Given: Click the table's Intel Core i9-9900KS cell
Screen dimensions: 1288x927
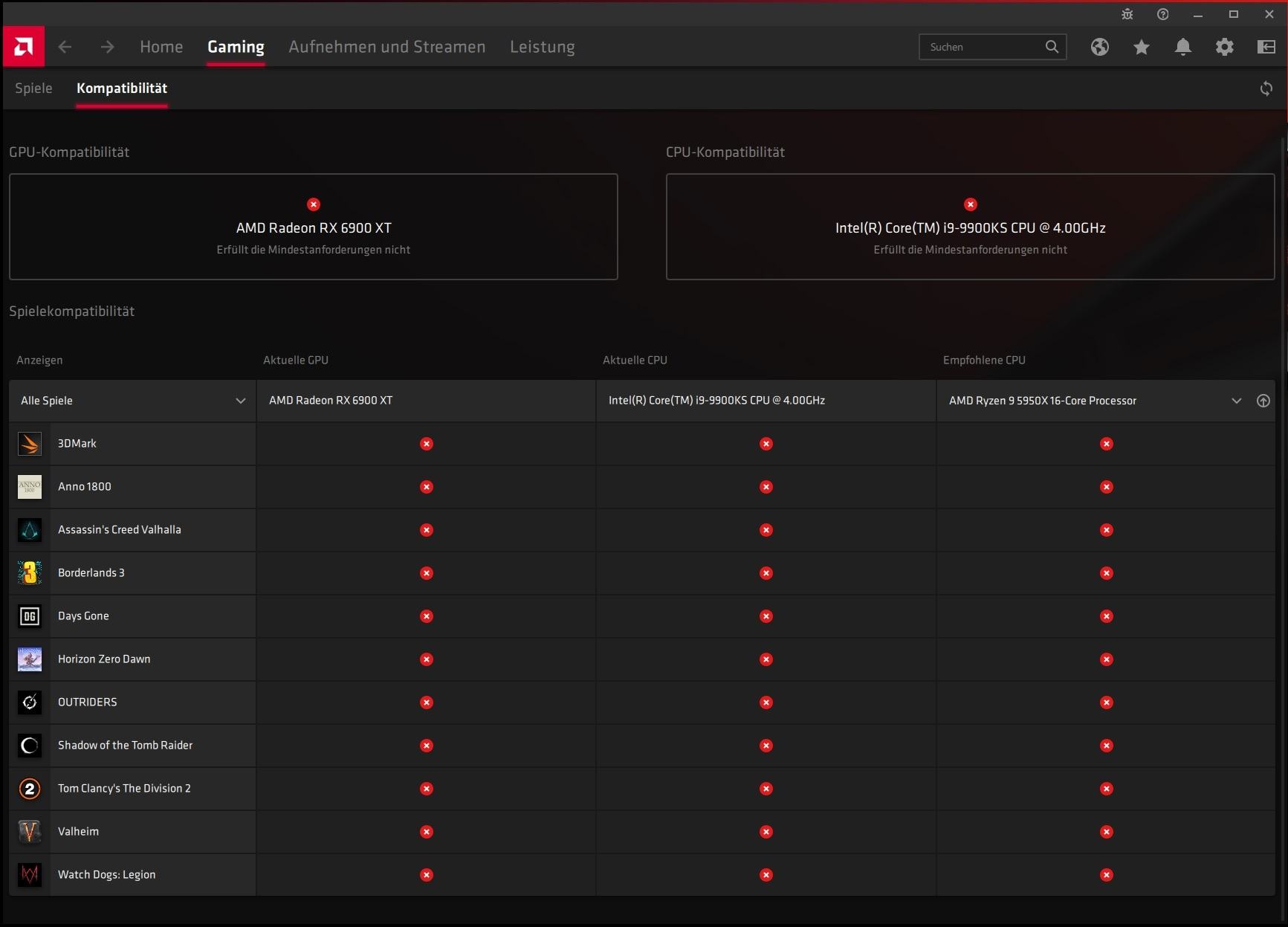Looking at the screenshot, I should 766,401.
